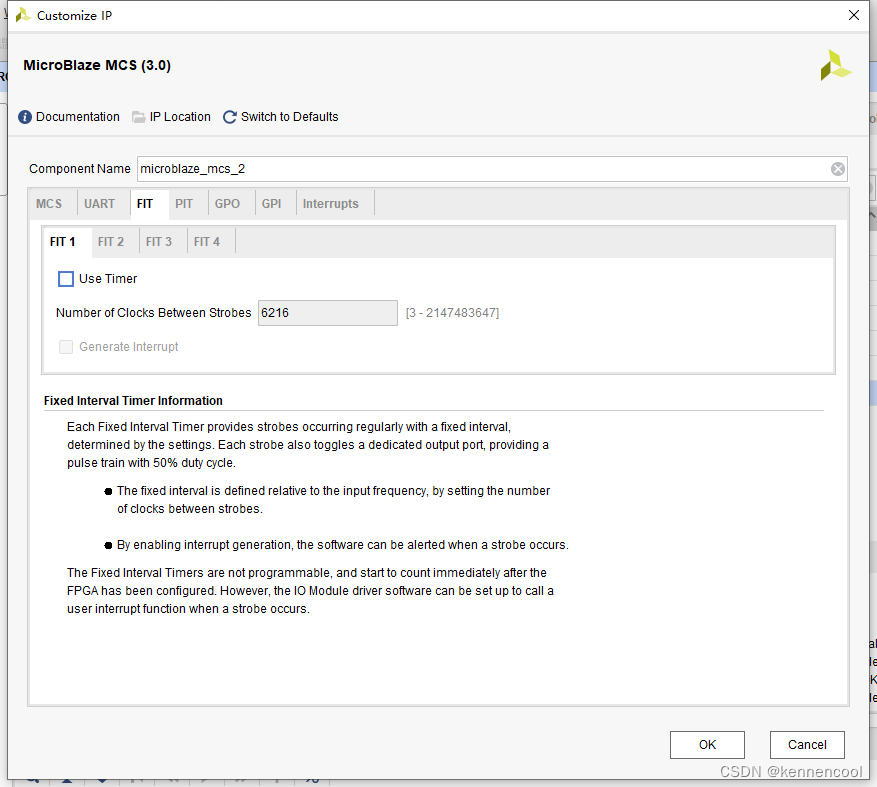Select the FIT 1 sub-tab
877x787 pixels.
(x=63, y=242)
